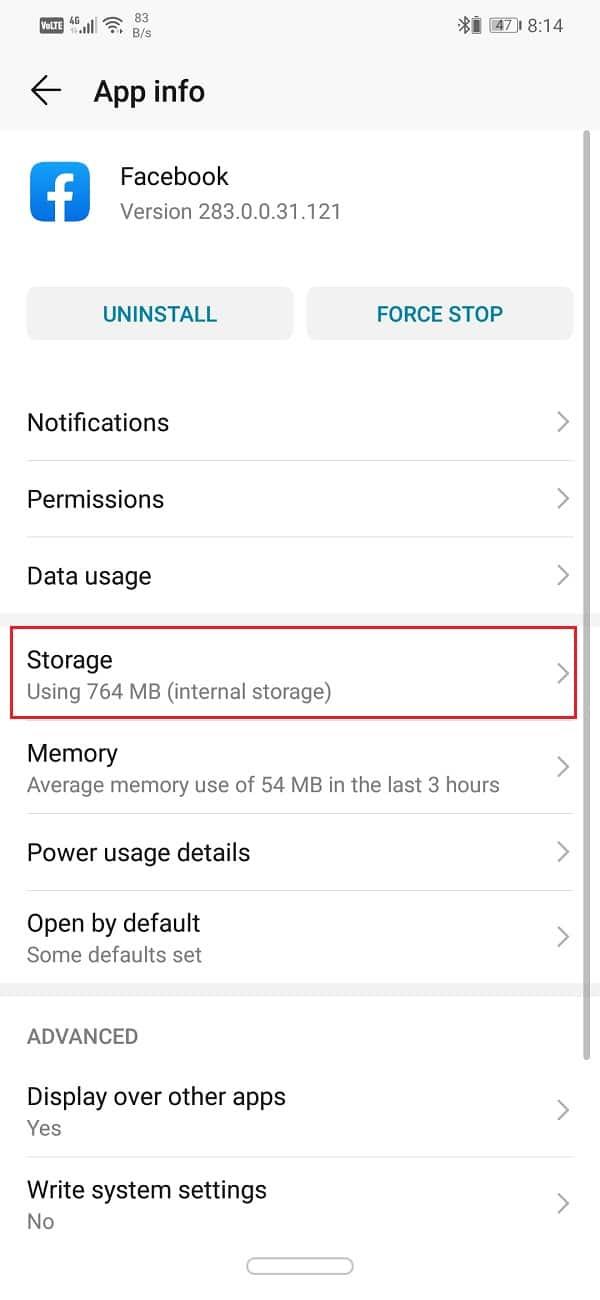Open the Open by default settings
The image size is (600, 1300).
[x=298, y=937]
